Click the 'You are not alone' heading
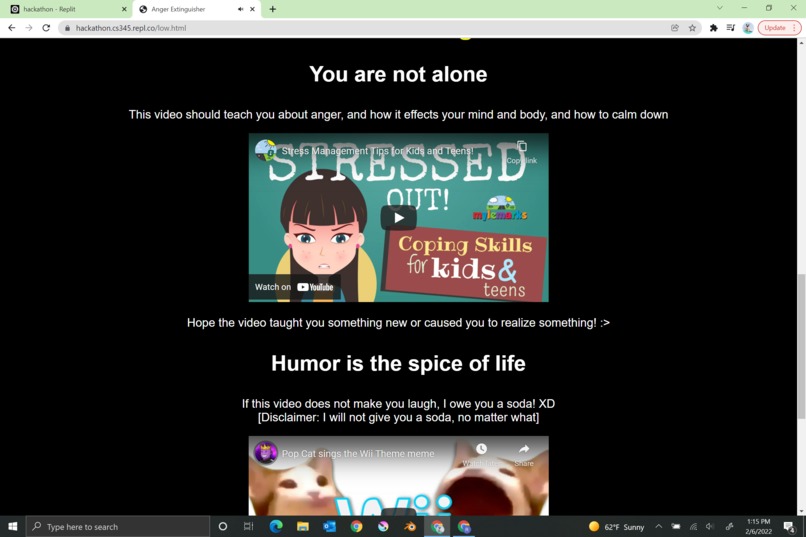The image size is (806, 537). 398,74
